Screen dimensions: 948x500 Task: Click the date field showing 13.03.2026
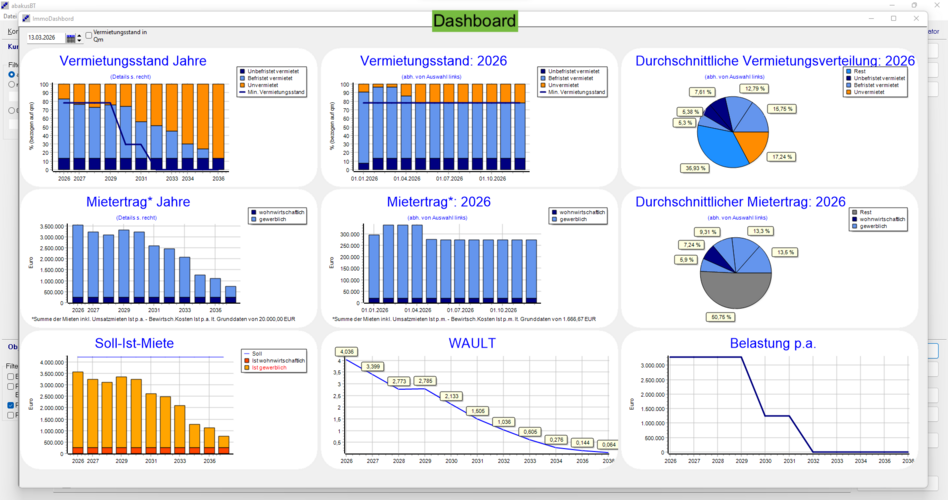pyautogui.click(x=44, y=38)
